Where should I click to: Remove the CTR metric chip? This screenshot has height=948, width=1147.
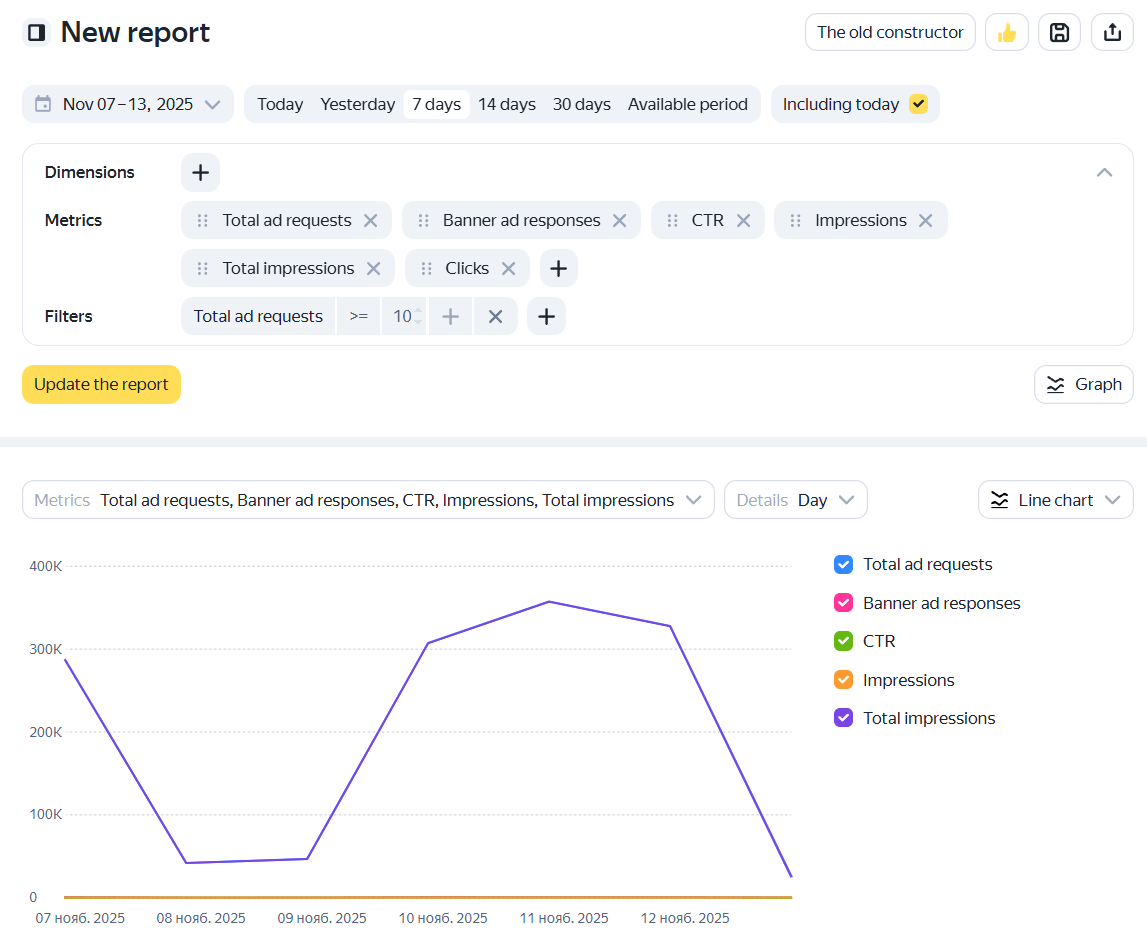click(743, 221)
